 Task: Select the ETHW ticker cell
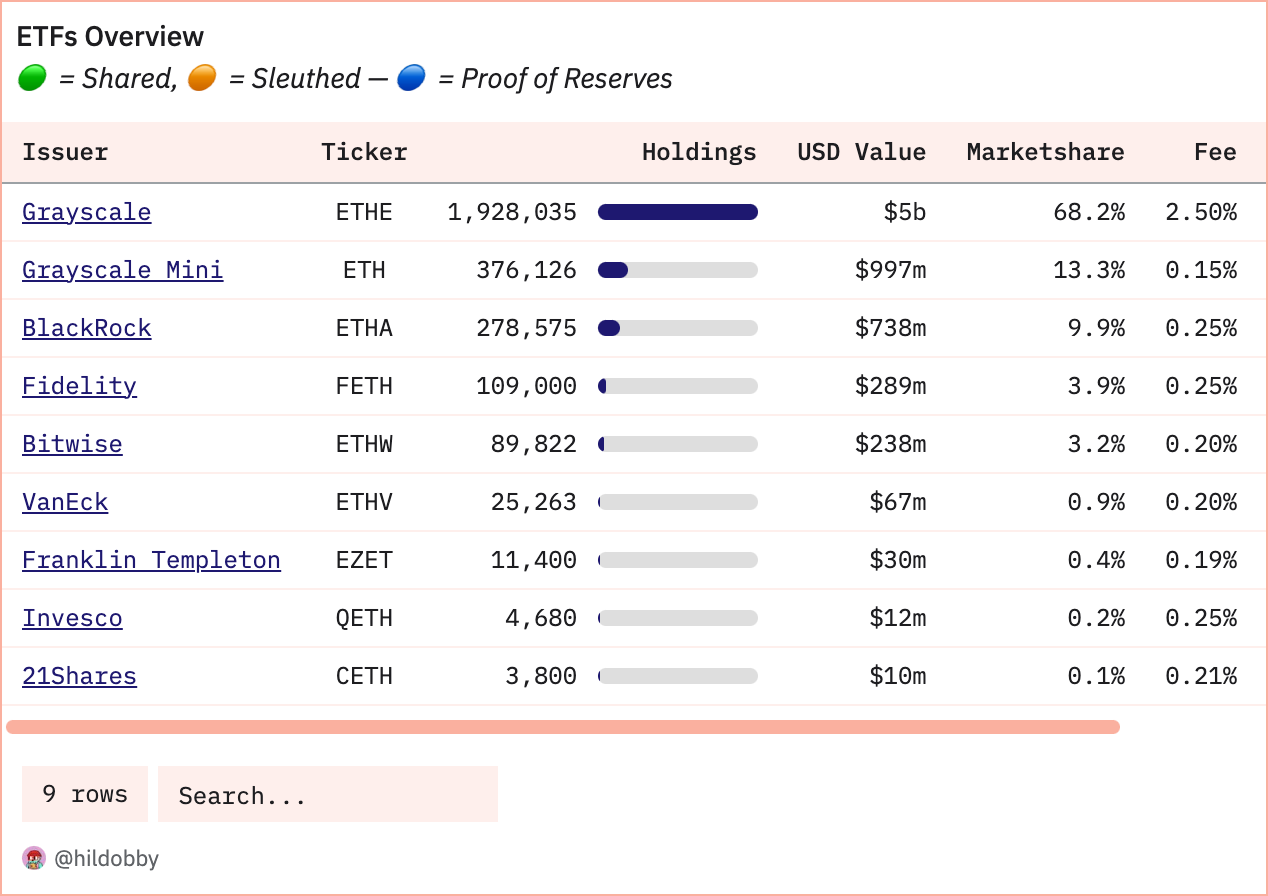tap(364, 444)
